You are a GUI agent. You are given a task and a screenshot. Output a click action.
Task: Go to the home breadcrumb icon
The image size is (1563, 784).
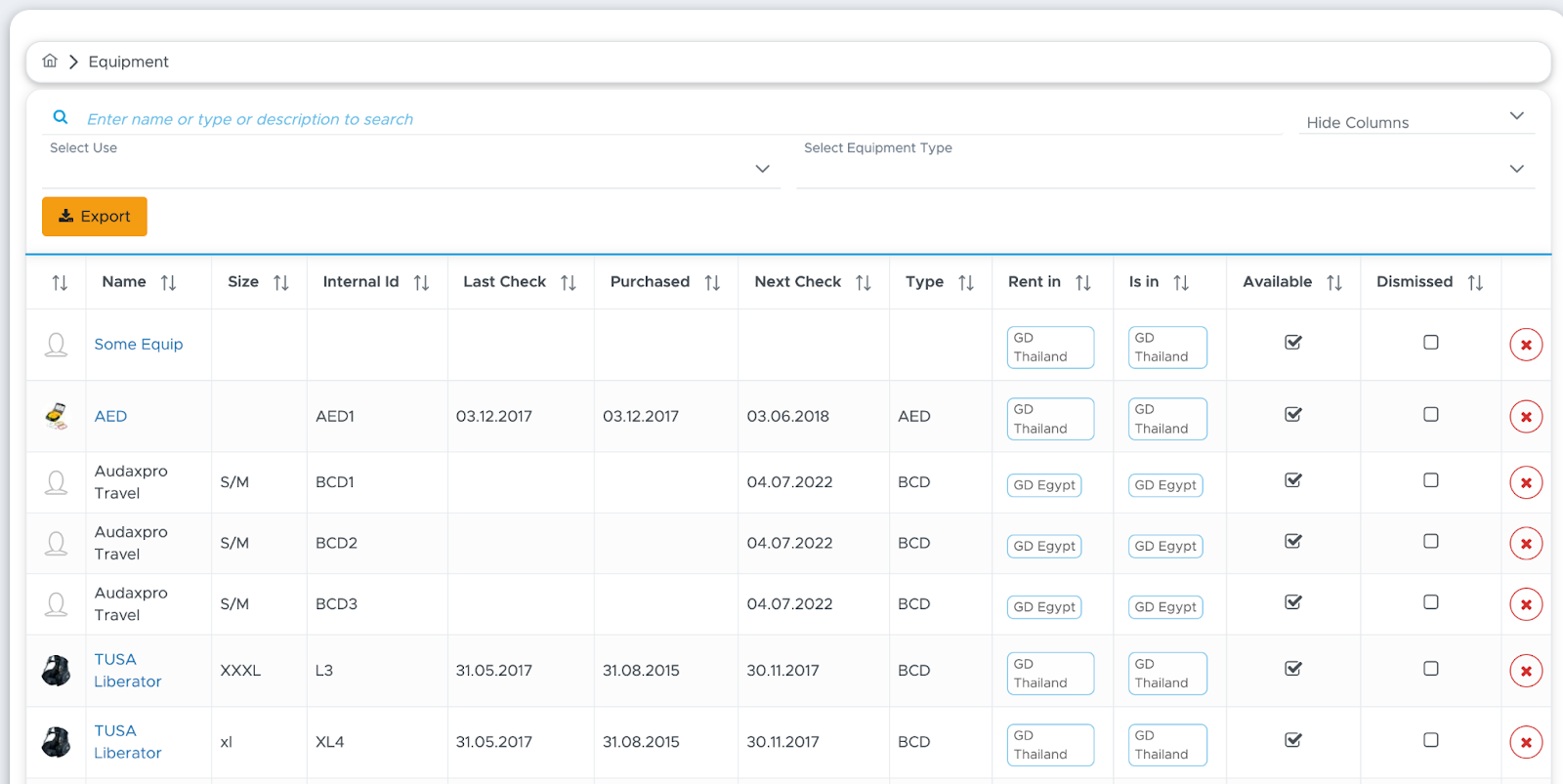click(50, 62)
